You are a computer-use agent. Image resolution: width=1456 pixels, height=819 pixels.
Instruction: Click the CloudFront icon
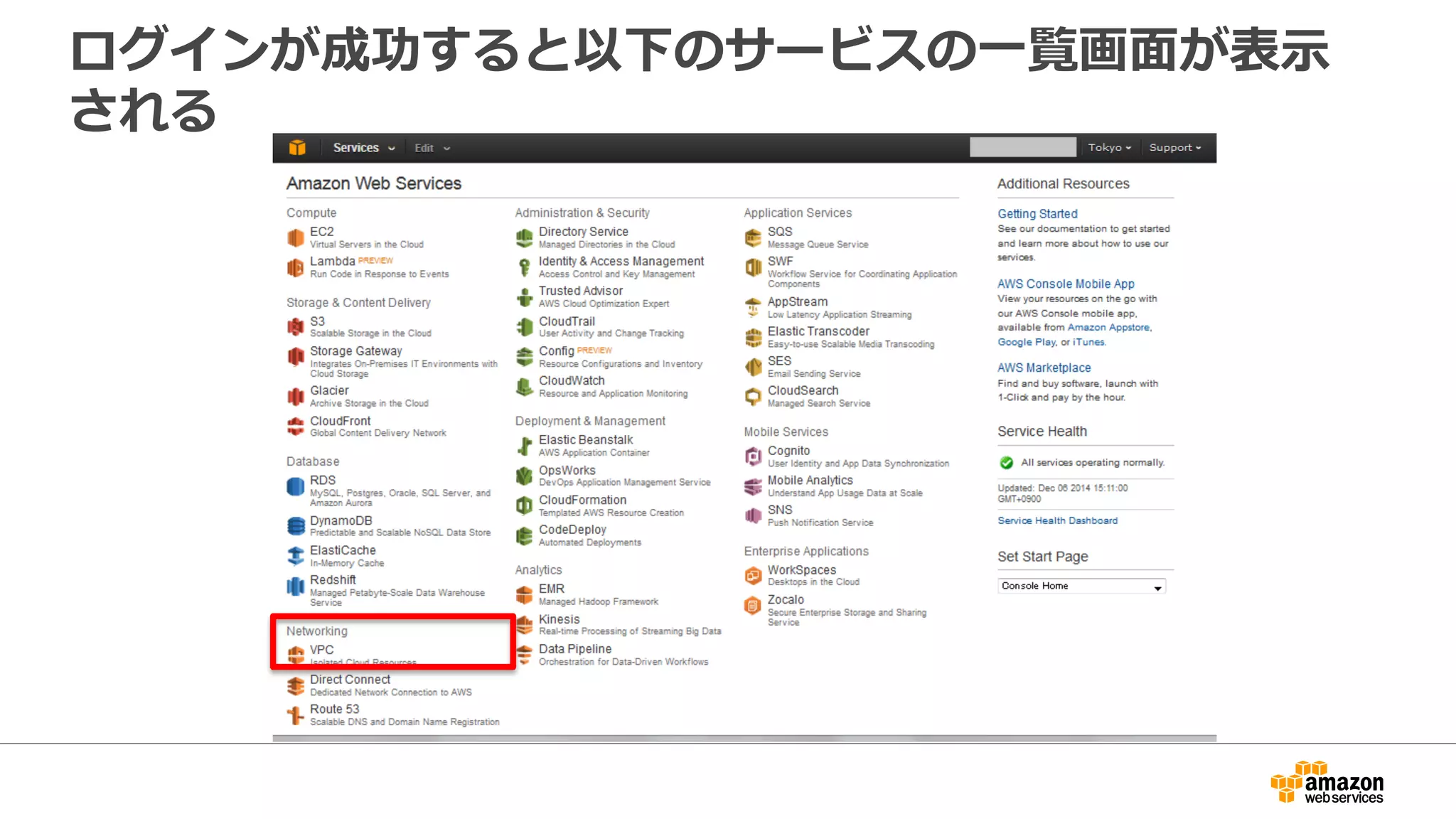pyautogui.click(x=296, y=427)
